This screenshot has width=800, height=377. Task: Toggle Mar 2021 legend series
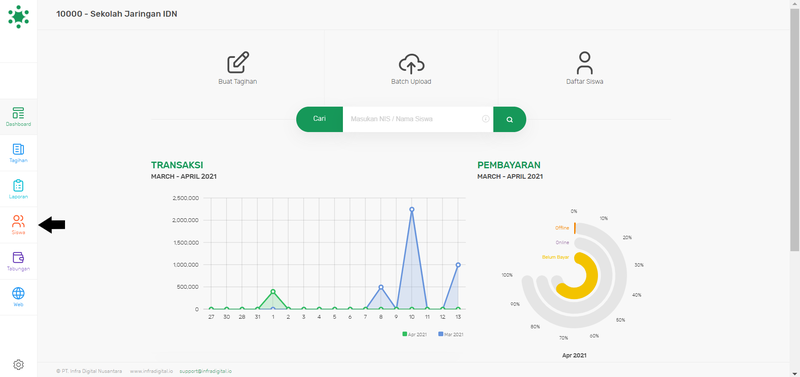pyautogui.click(x=451, y=334)
